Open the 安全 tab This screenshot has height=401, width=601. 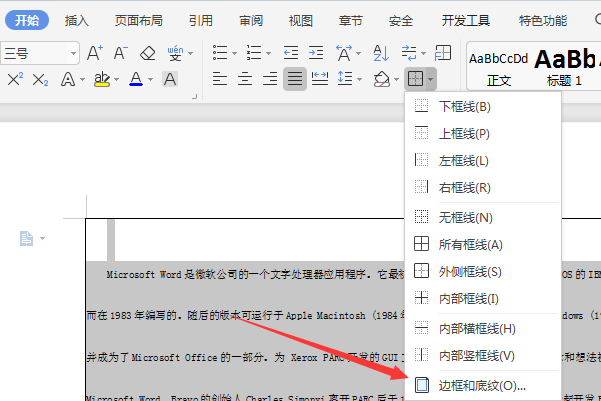click(x=401, y=20)
